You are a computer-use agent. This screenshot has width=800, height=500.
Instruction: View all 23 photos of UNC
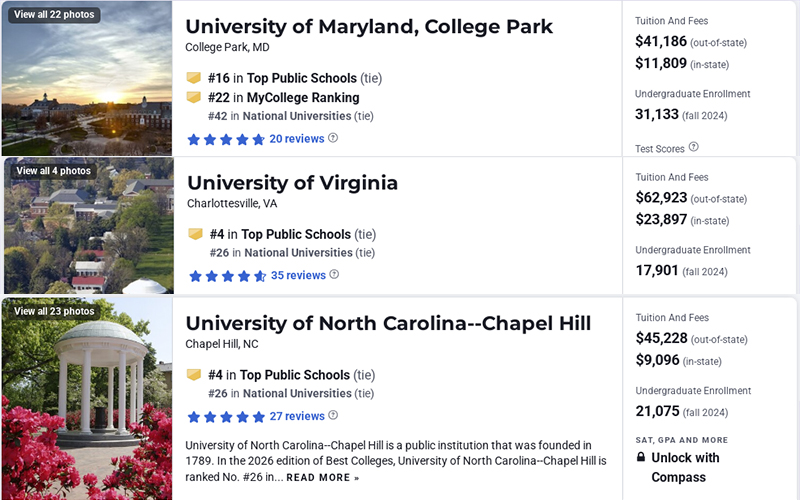point(54,311)
